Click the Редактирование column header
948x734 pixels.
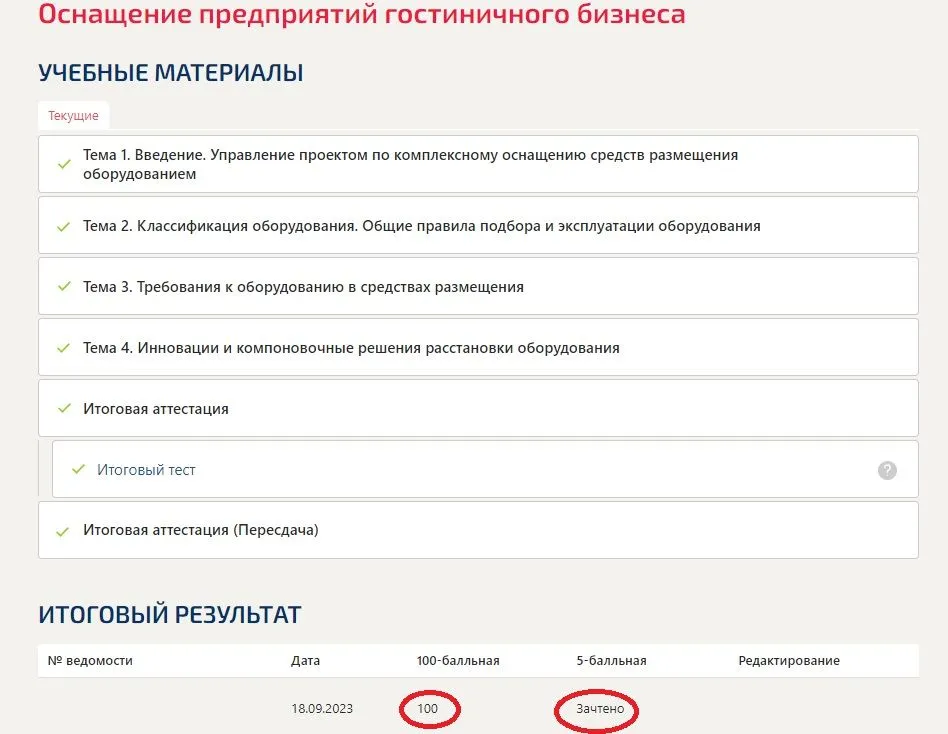[x=788, y=661]
